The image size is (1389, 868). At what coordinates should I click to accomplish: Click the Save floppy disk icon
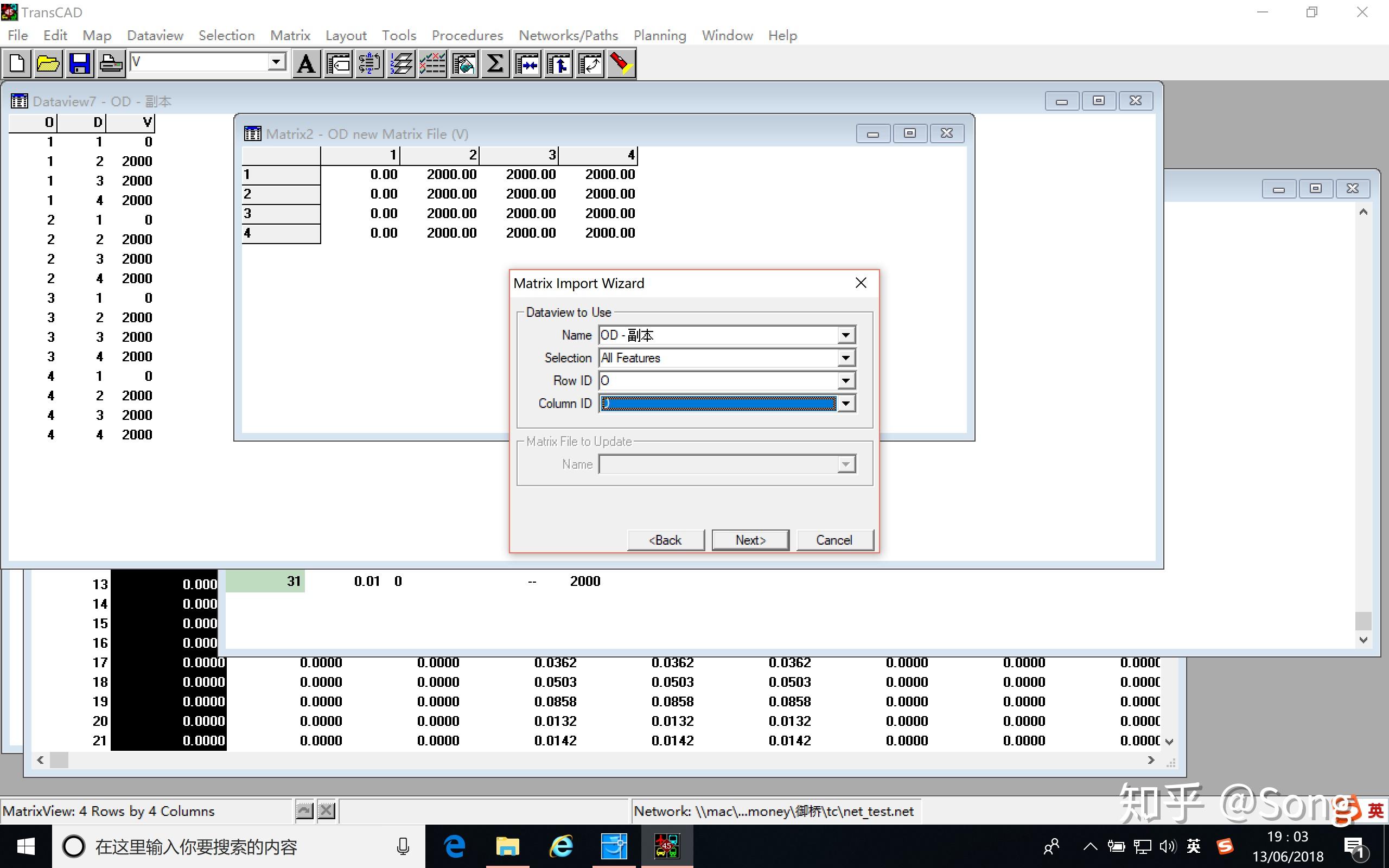click(79, 63)
